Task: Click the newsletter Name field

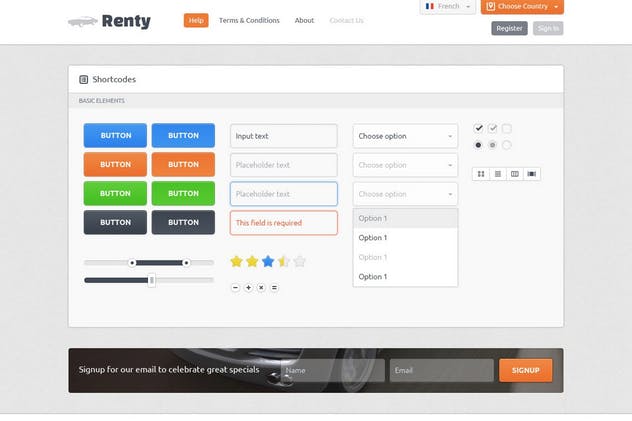Action: pos(333,370)
